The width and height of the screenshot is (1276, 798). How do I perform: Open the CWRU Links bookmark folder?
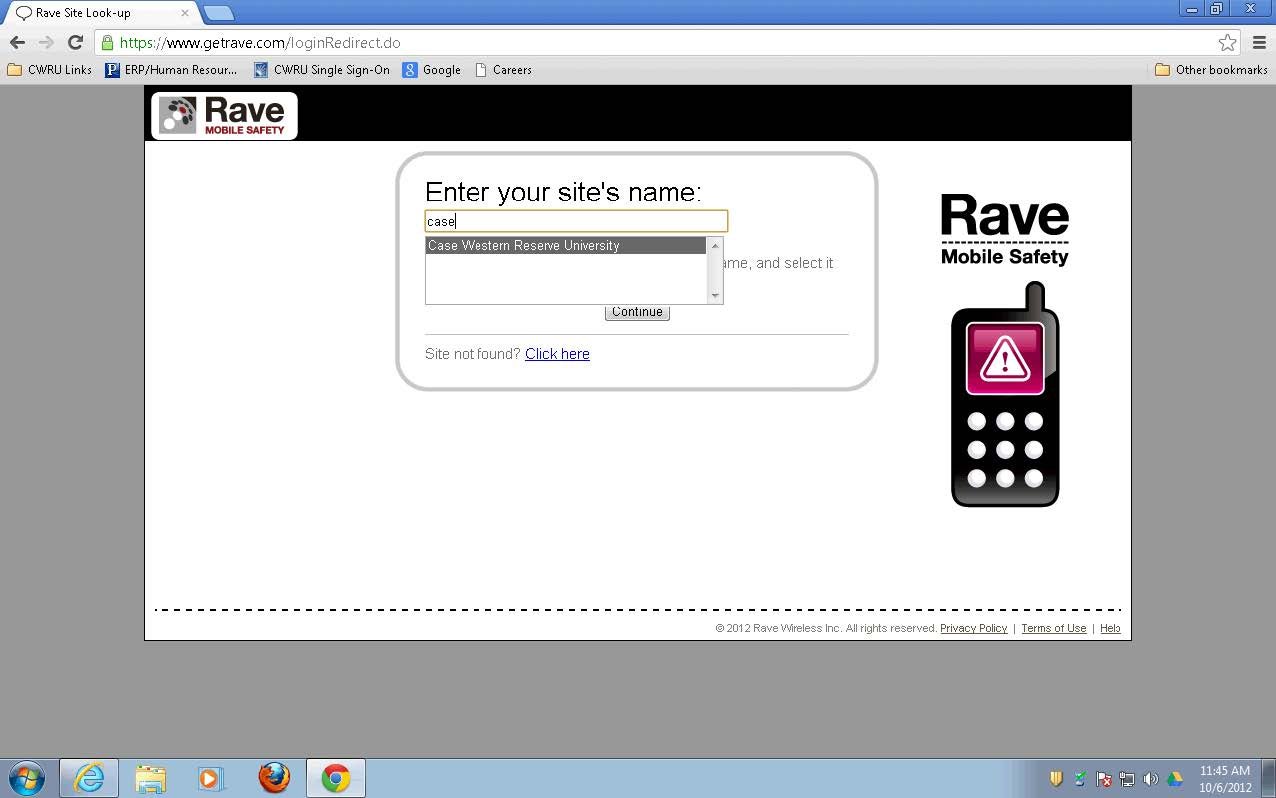50,70
